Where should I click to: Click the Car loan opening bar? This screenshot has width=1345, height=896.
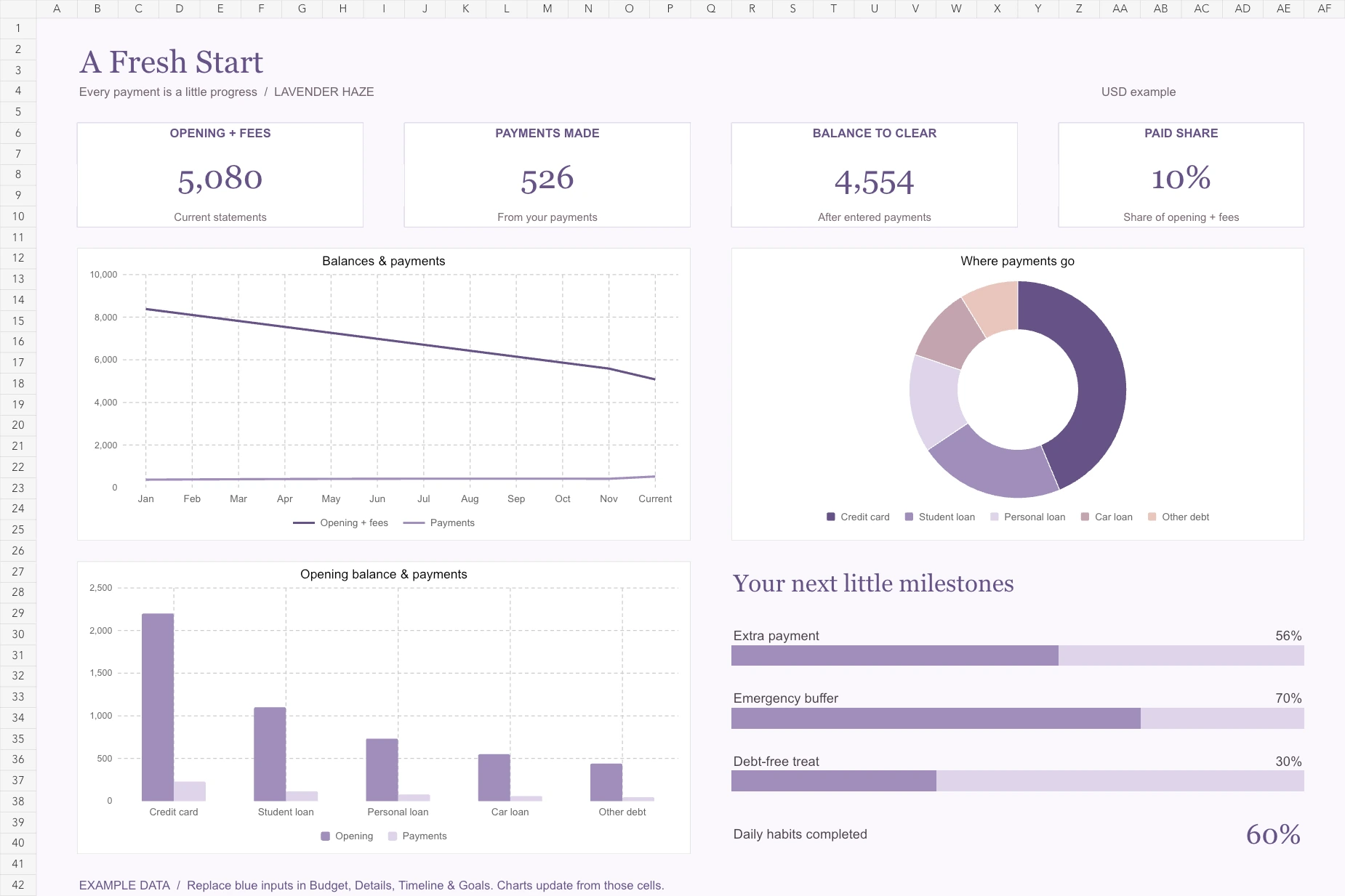pyautogui.click(x=494, y=778)
